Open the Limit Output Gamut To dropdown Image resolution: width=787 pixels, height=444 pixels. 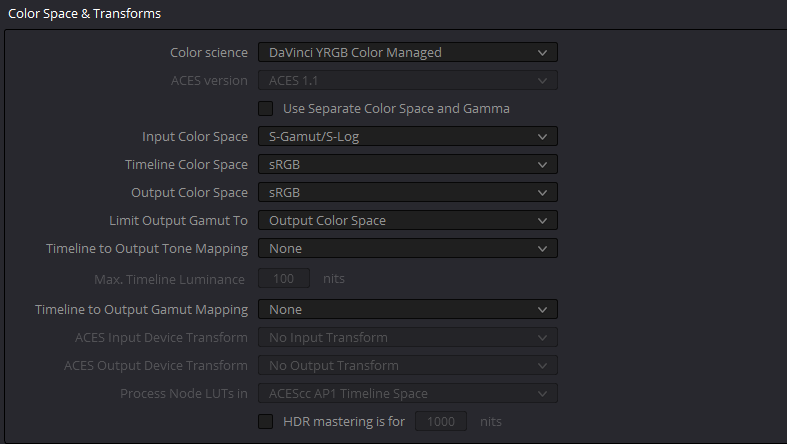[x=408, y=220]
